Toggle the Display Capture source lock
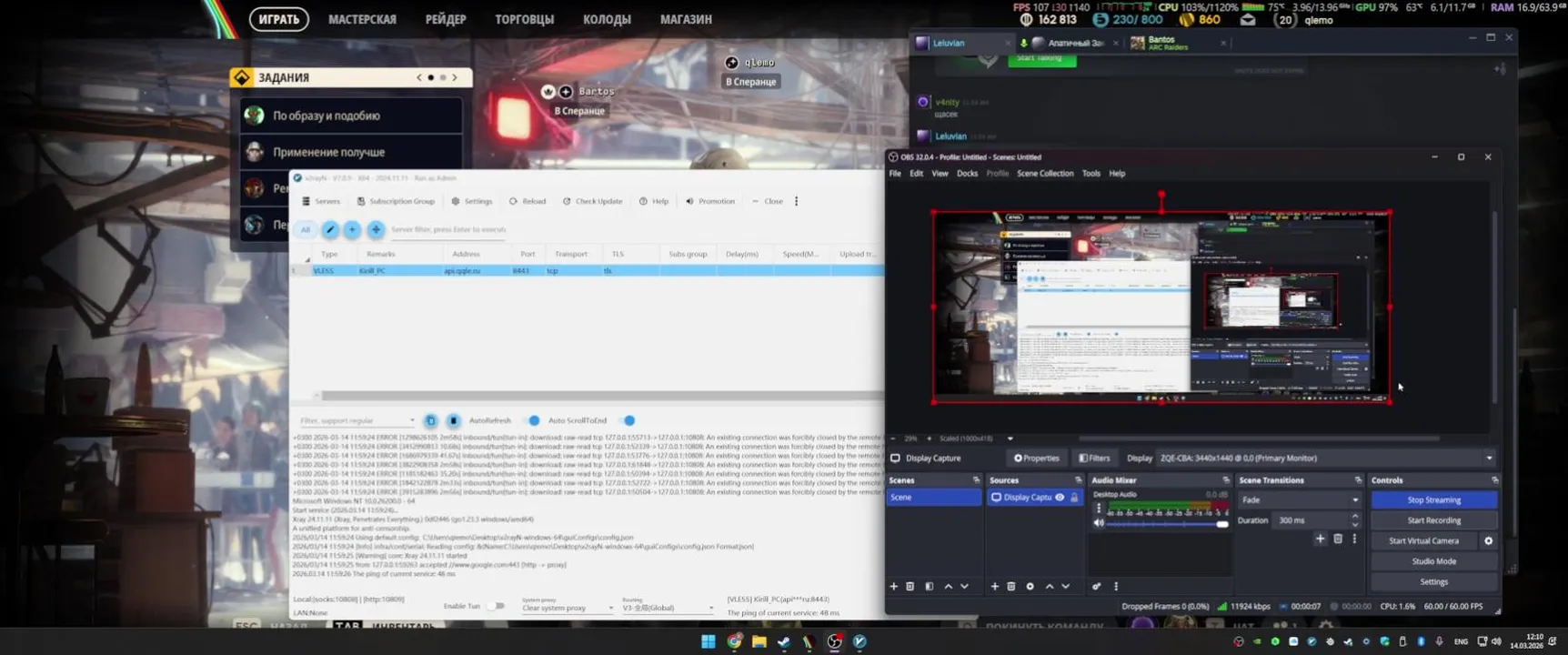This screenshot has height=655, width=1568. [1074, 498]
